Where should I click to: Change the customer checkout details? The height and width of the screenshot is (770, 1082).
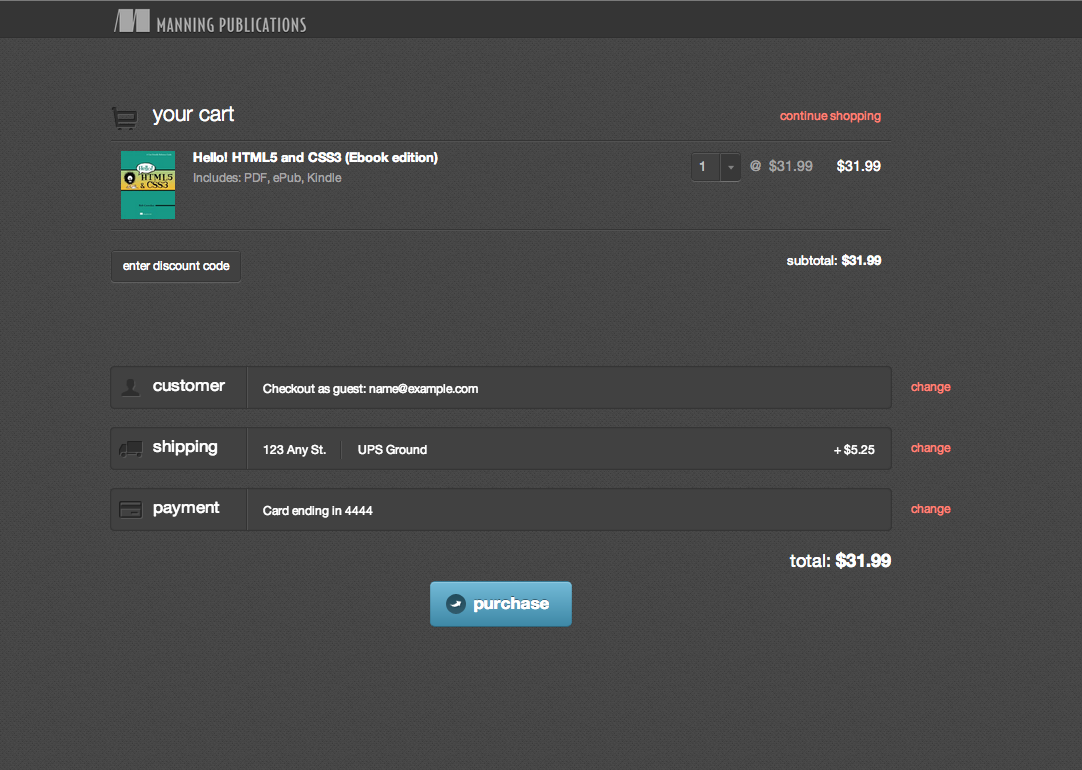tap(930, 387)
